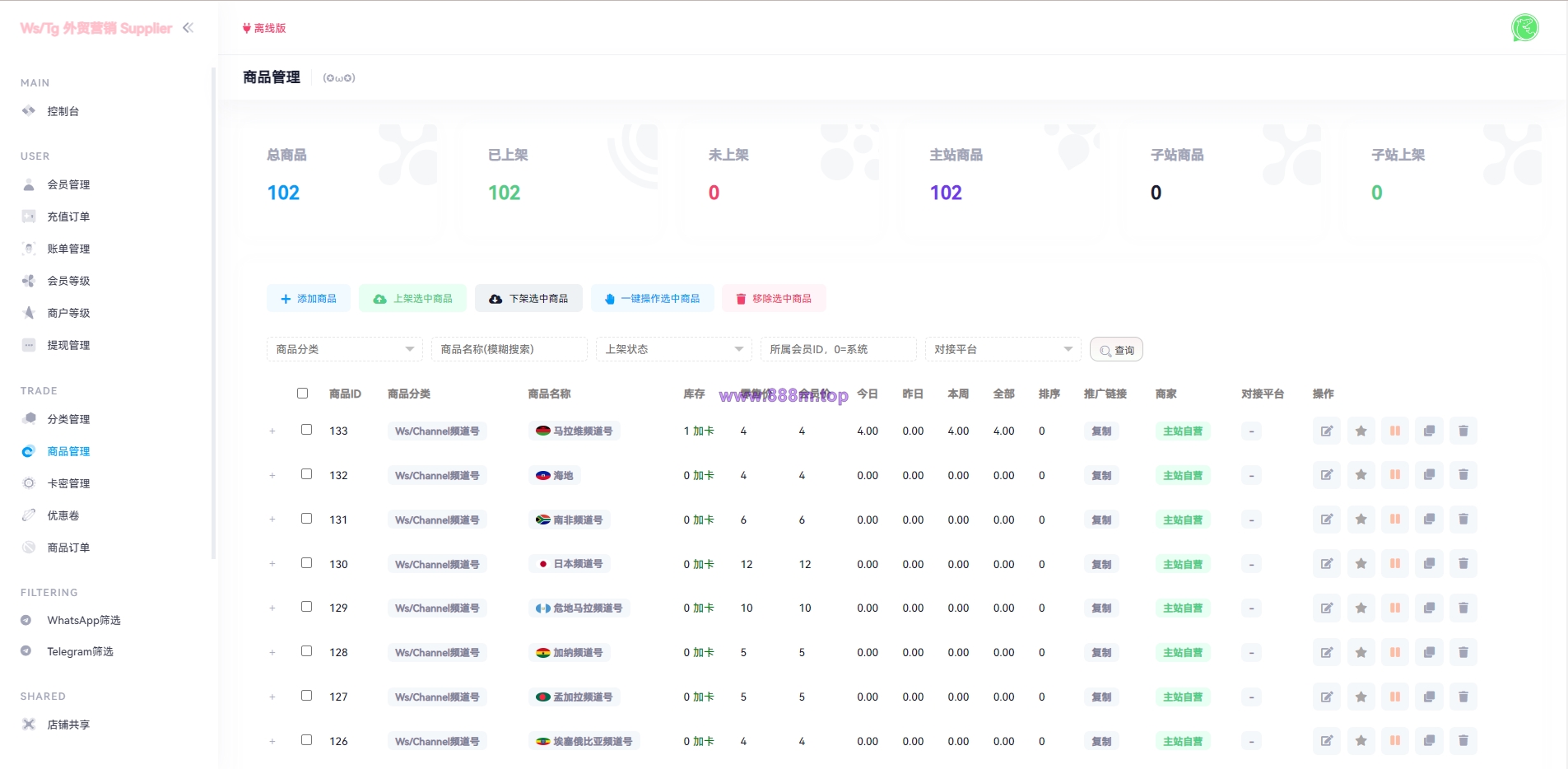The image size is (1568, 769).
Task: Open the 商品分类 filter dropdown
Action: click(345, 349)
